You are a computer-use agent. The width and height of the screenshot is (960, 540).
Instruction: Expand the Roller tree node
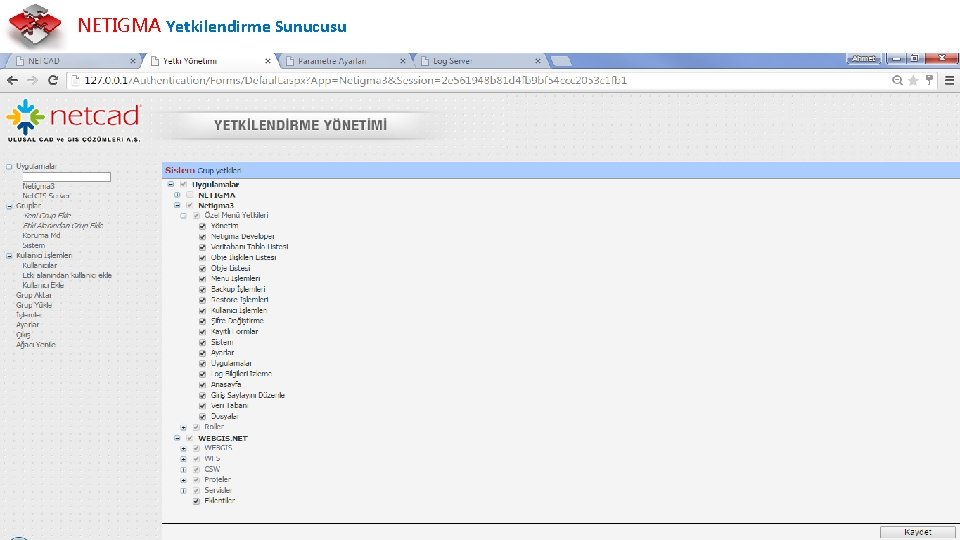click(183, 427)
